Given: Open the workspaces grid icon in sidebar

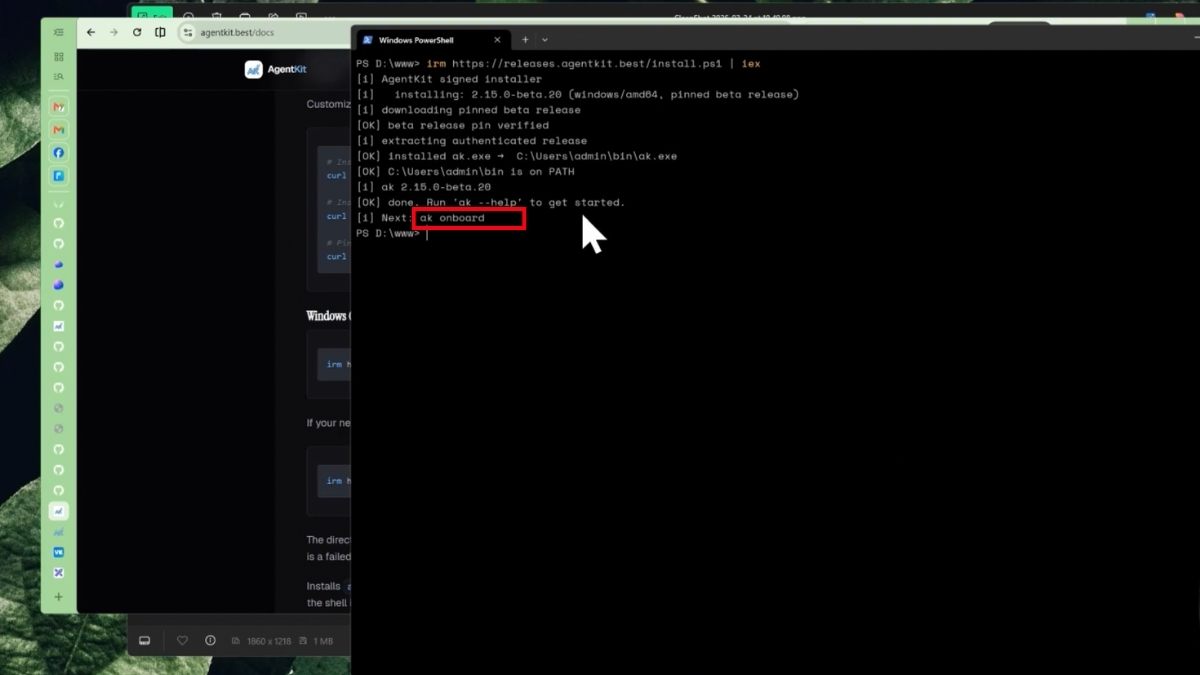Looking at the screenshot, I should [58, 56].
